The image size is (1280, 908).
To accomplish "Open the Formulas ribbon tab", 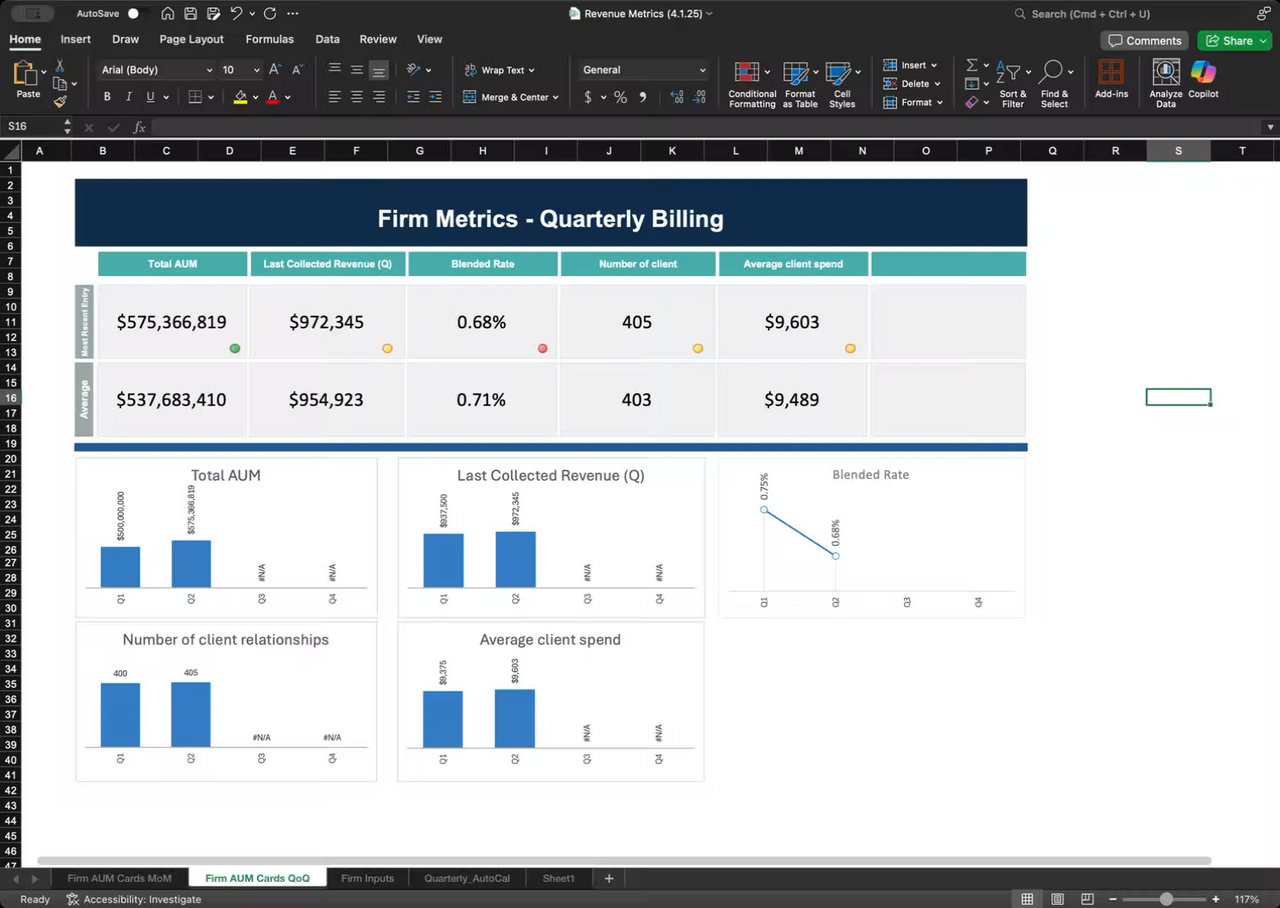I will pos(269,39).
